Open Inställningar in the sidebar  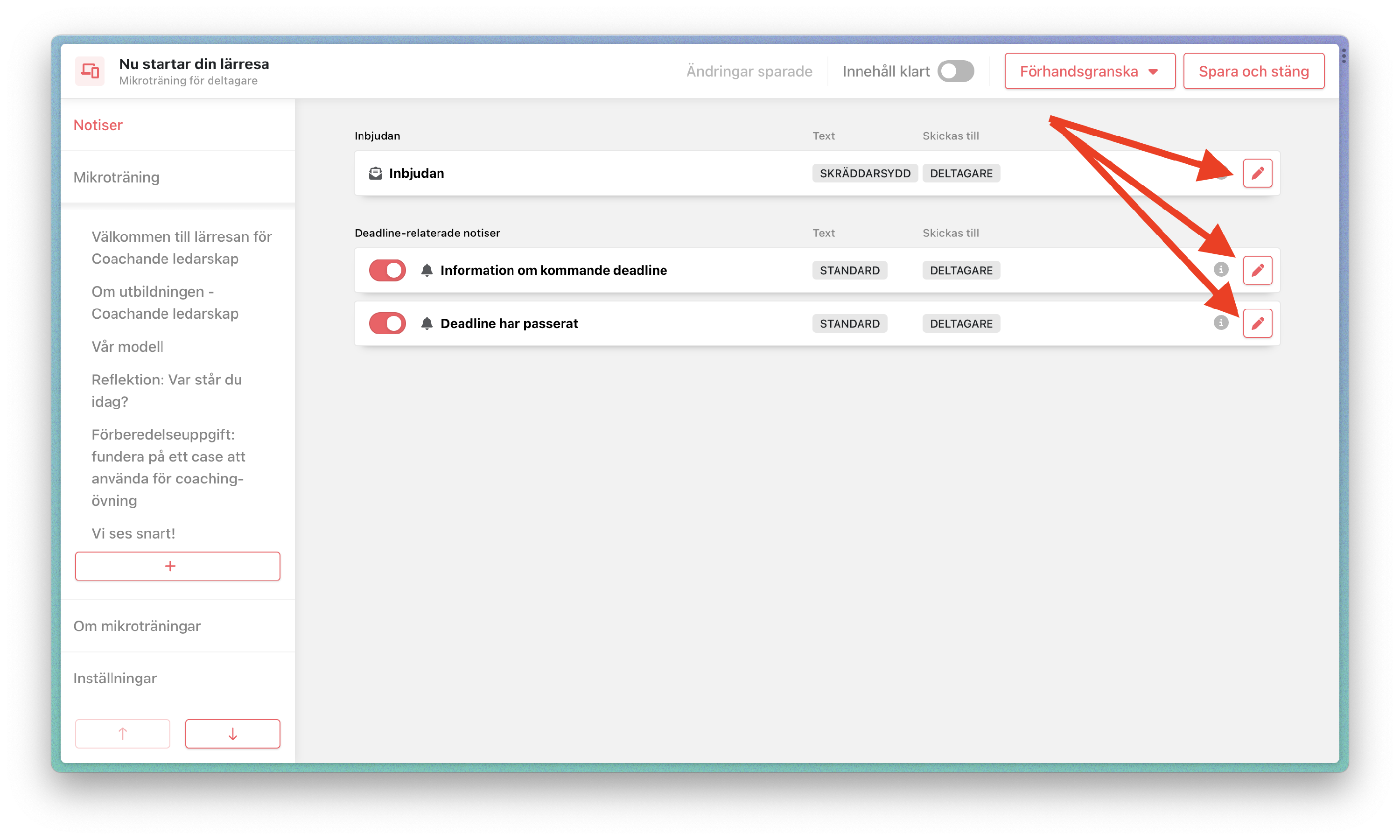coord(115,678)
